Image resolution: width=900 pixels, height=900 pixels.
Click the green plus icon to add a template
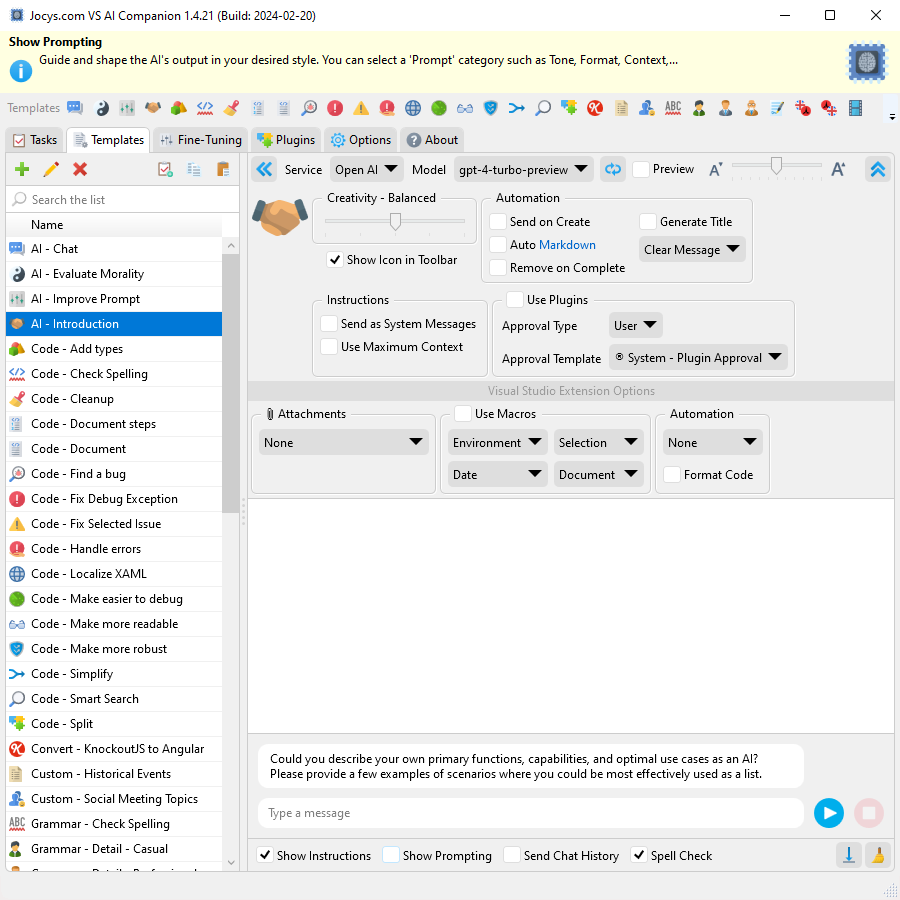point(21,169)
